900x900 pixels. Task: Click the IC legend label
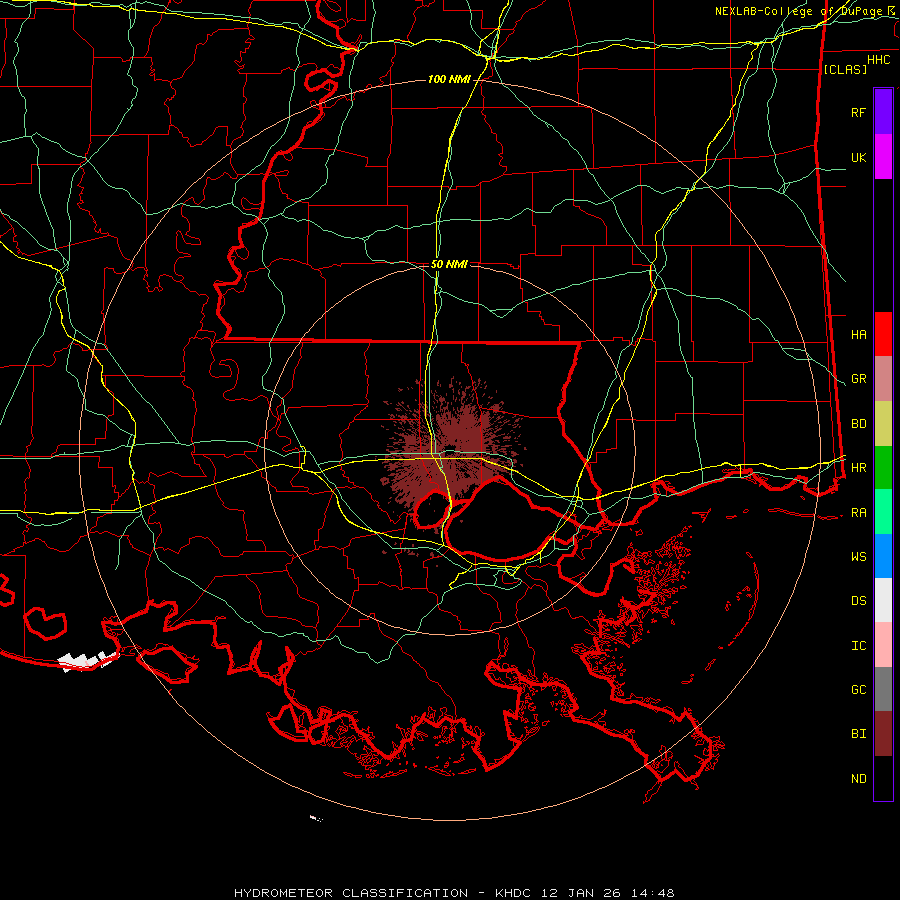coord(858,646)
